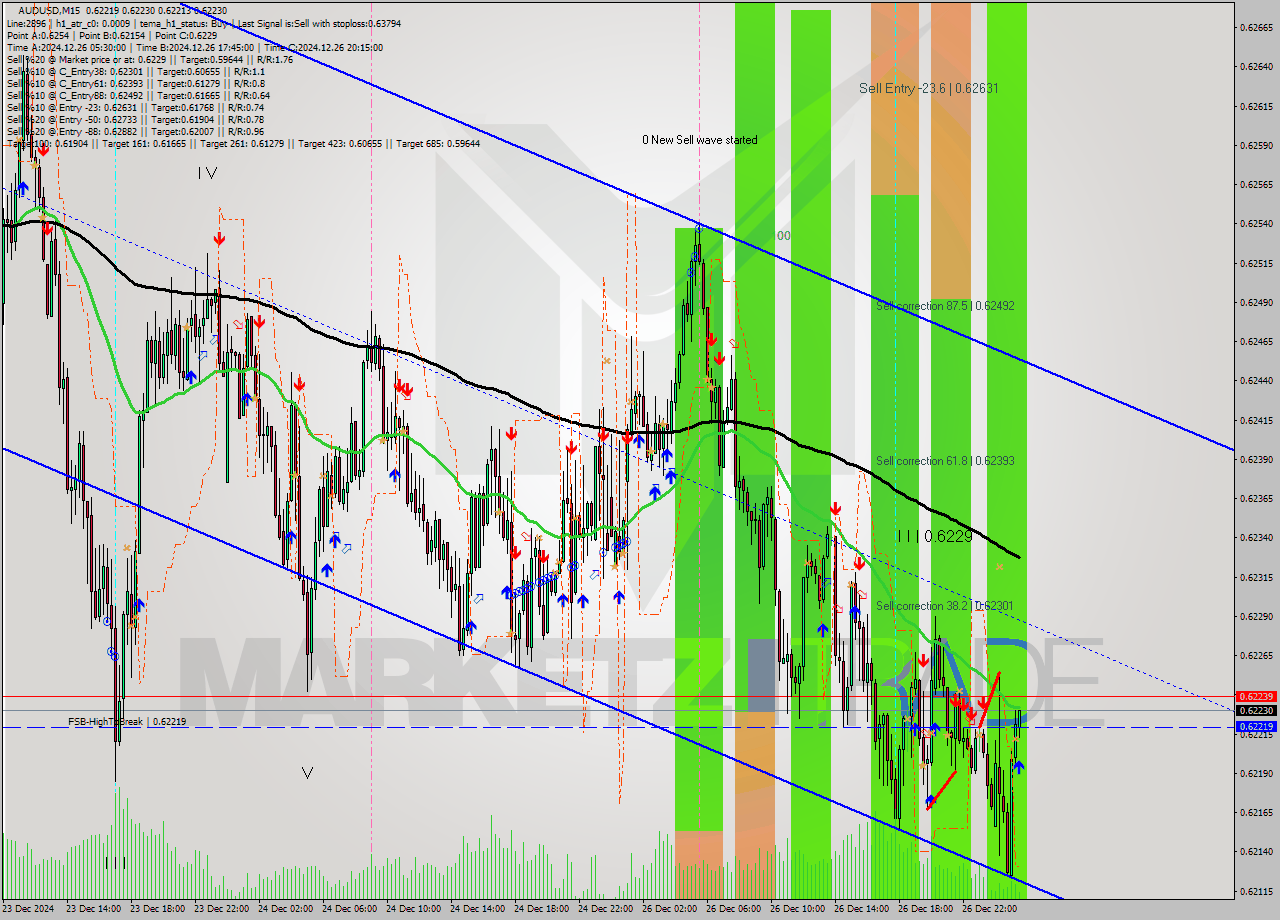Viewport: 1280px width, 920px height.
Task: Click the 'I I I 0.6229' wave label
Action: [934, 536]
